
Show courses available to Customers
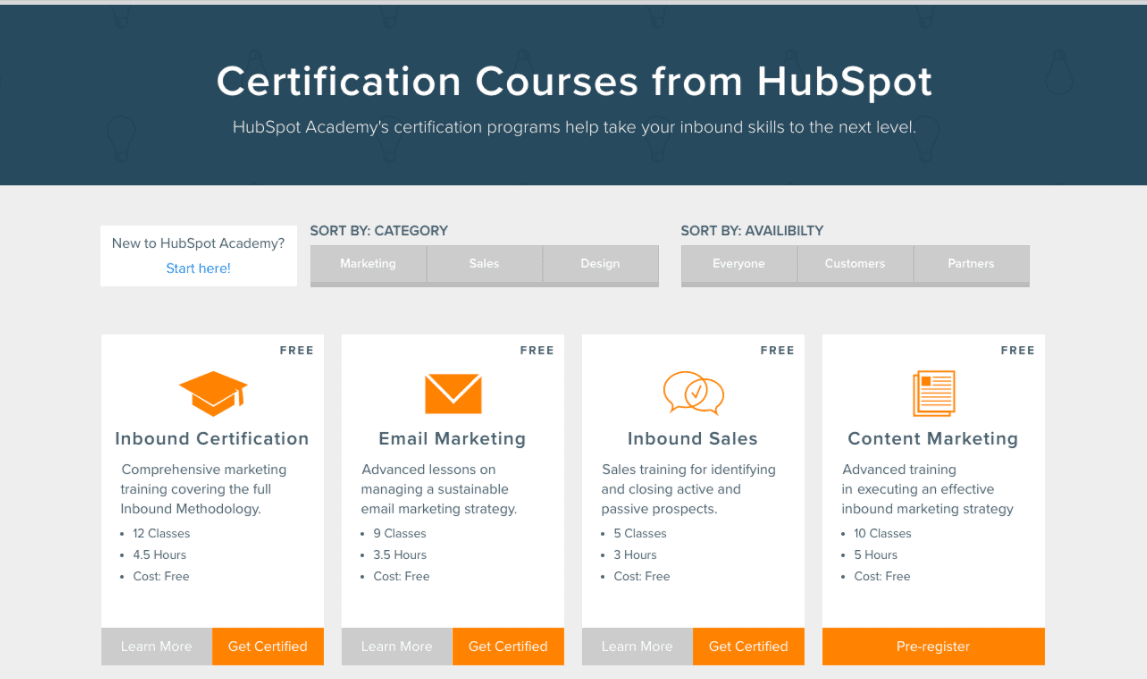pos(855,263)
